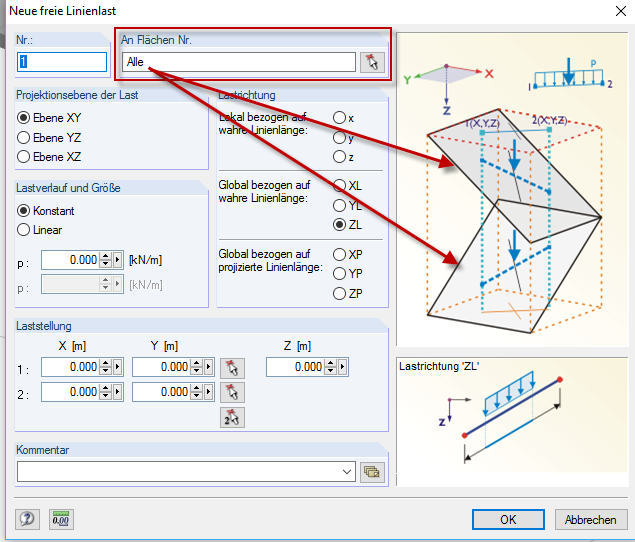Viewport: 635px width, 542px height.
Task: Click the spinner of Y coordinate row 1
Action: [x=197, y=367]
